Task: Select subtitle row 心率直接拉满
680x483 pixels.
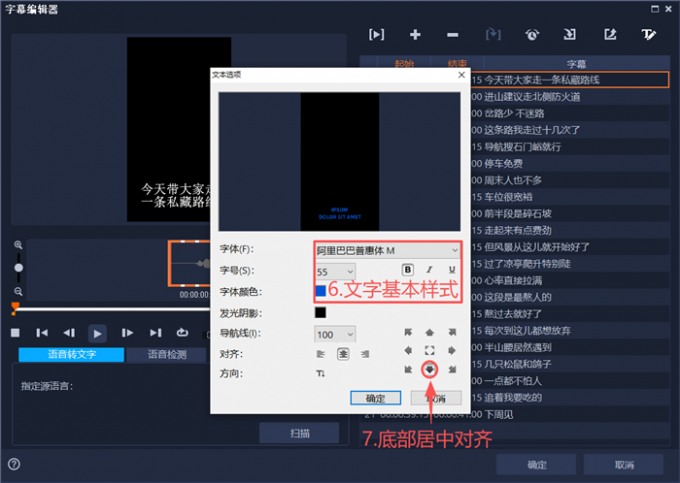Action: [569, 280]
